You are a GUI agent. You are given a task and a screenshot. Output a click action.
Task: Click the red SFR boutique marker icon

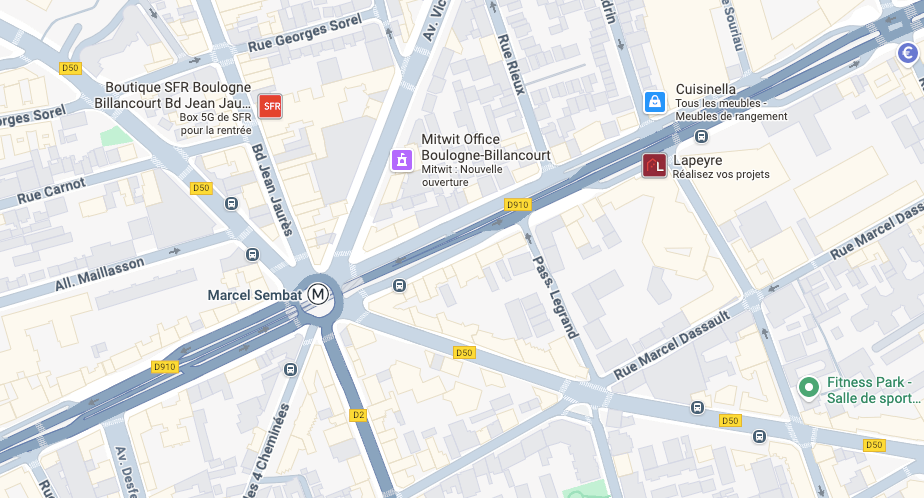point(270,106)
